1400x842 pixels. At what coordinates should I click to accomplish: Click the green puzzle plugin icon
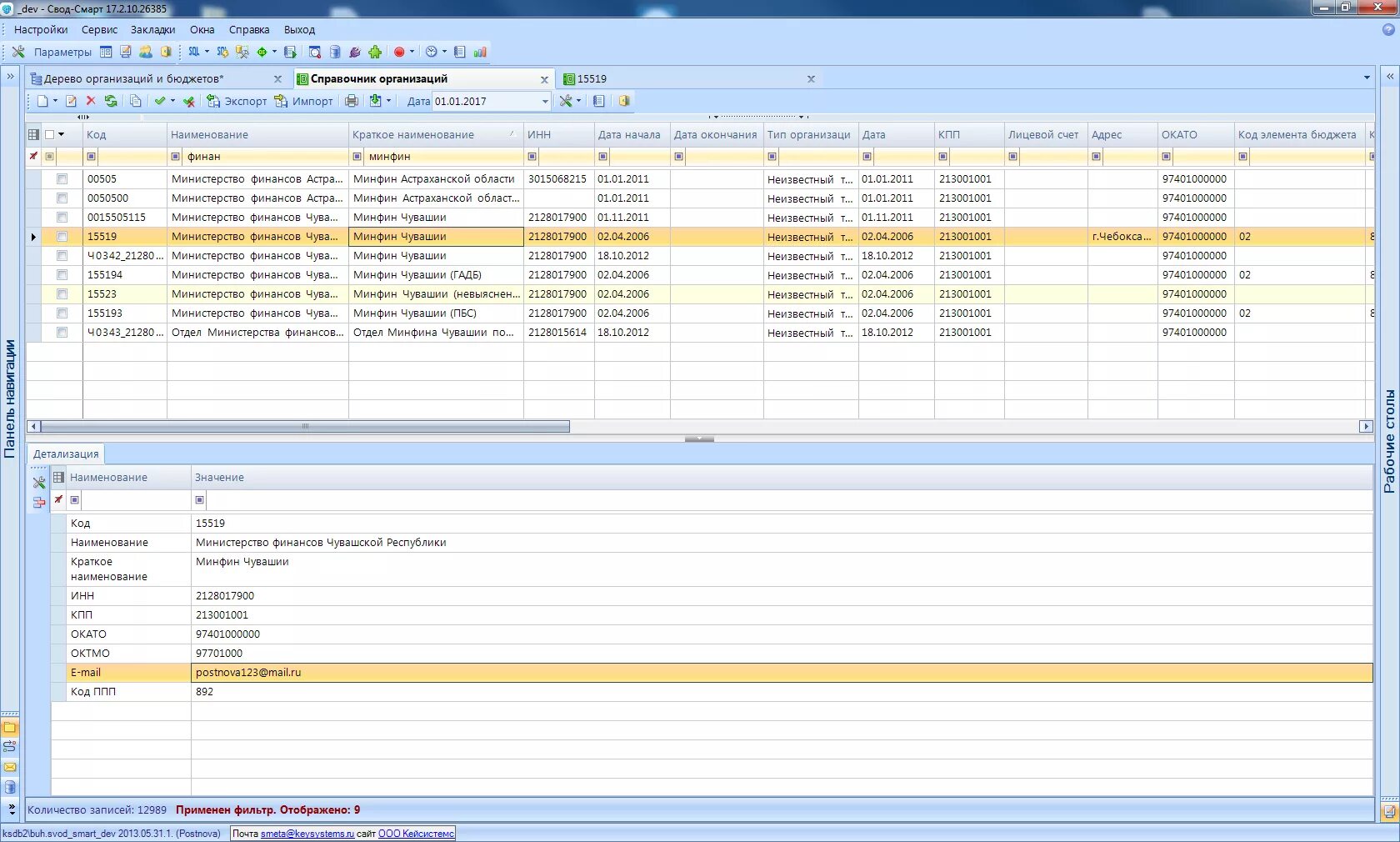tap(375, 52)
